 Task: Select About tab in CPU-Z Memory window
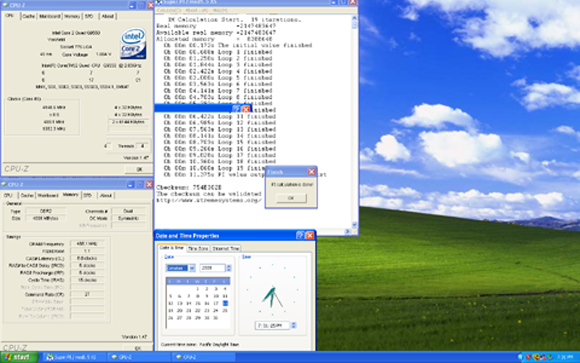click(x=106, y=195)
